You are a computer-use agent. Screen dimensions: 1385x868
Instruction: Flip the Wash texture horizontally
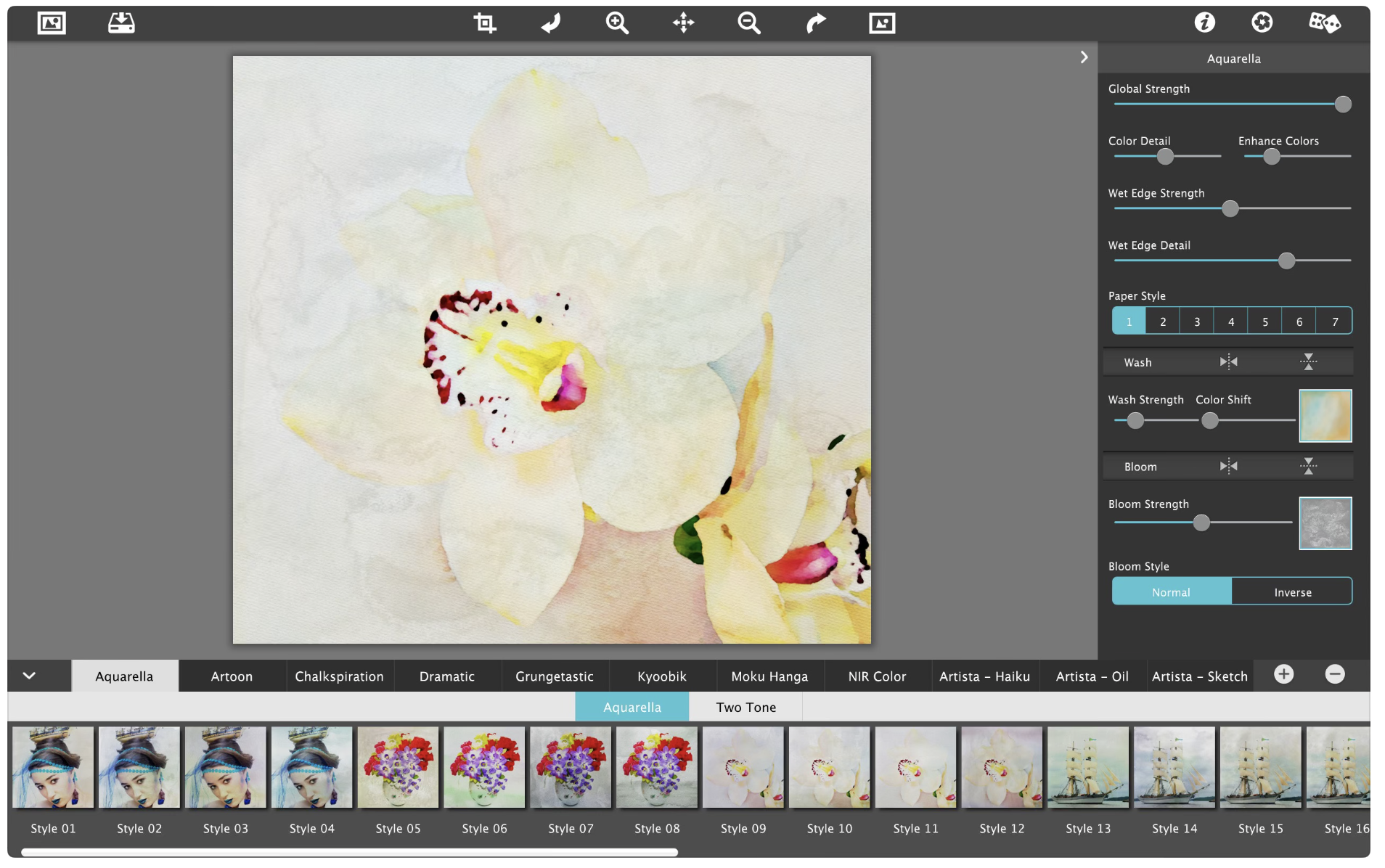[1228, 362]
